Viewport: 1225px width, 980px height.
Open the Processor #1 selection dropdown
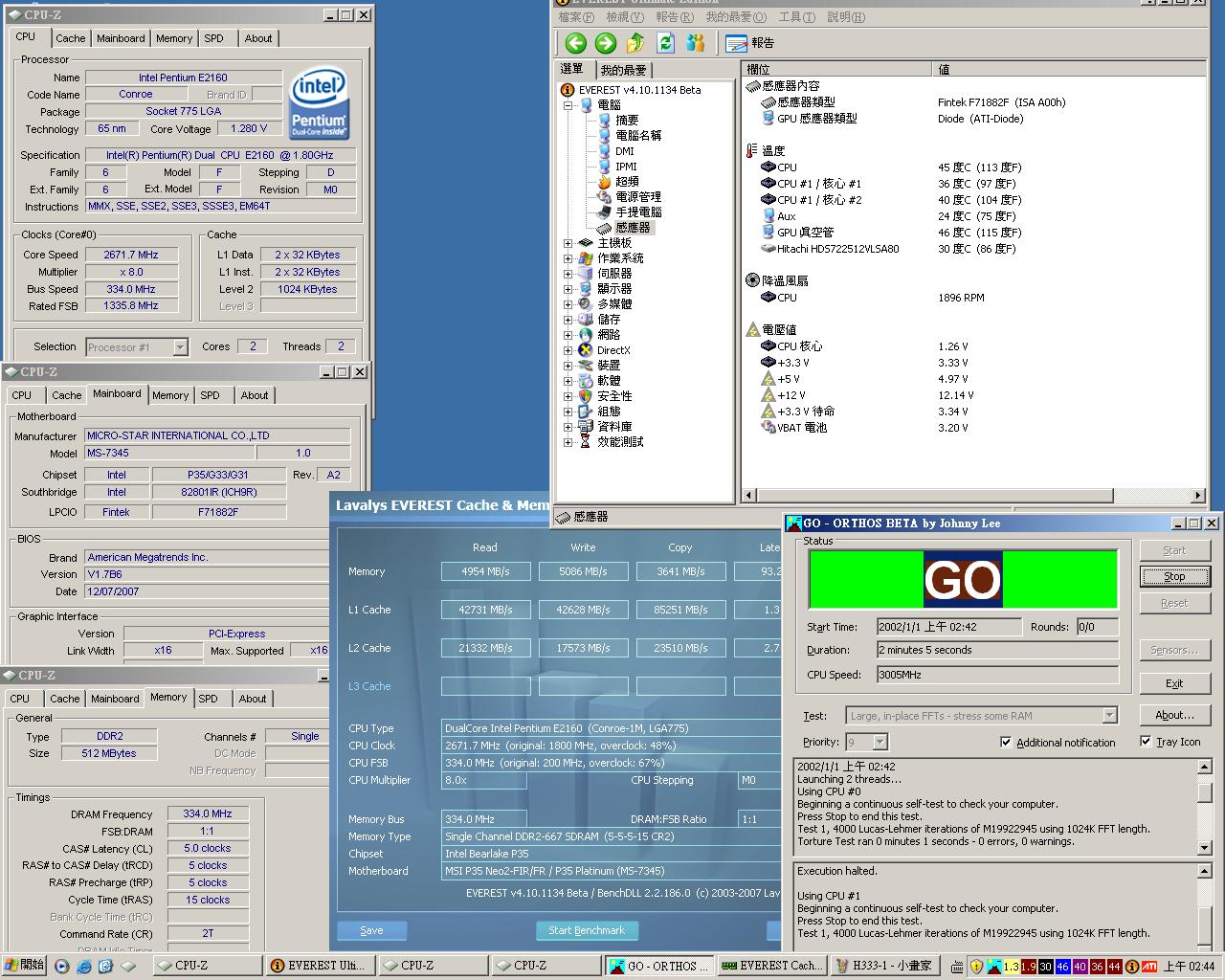(x=180, y=347)
